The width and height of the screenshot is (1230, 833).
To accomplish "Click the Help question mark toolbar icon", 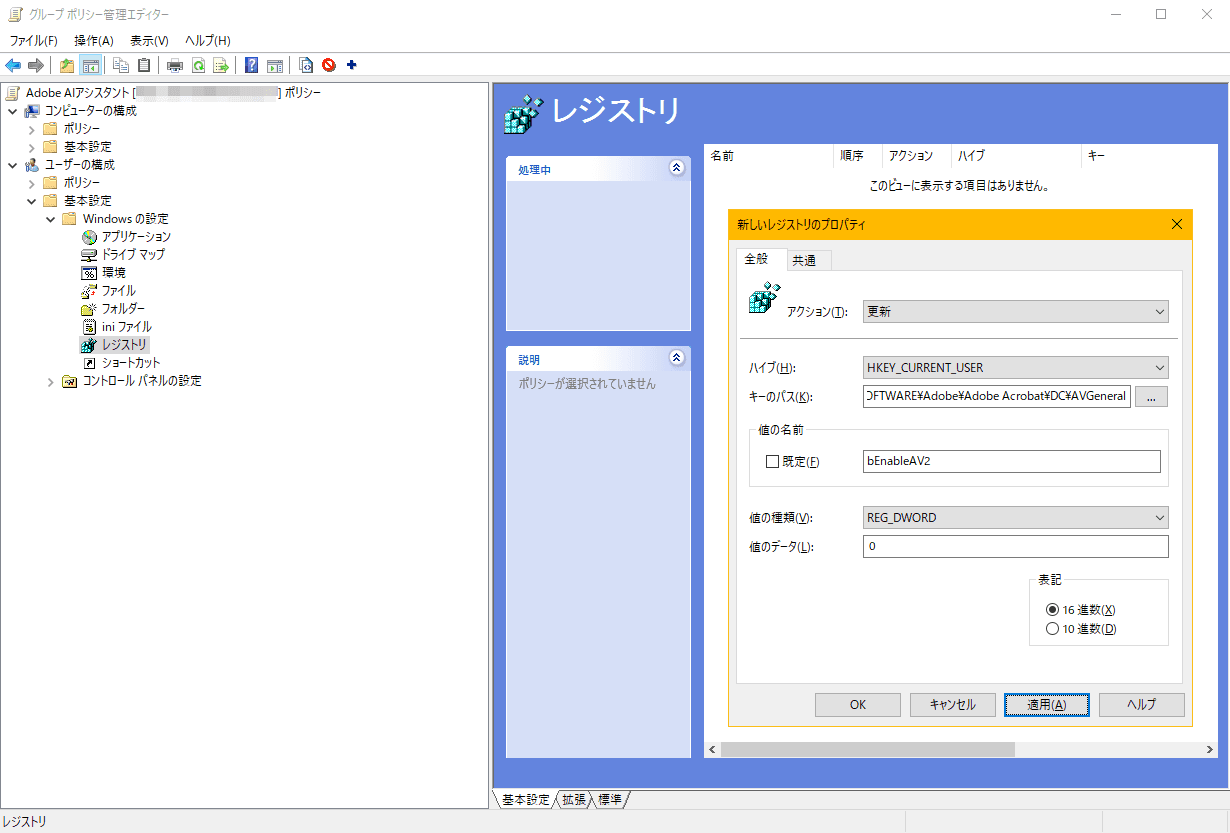I will [x=251, y=65].
